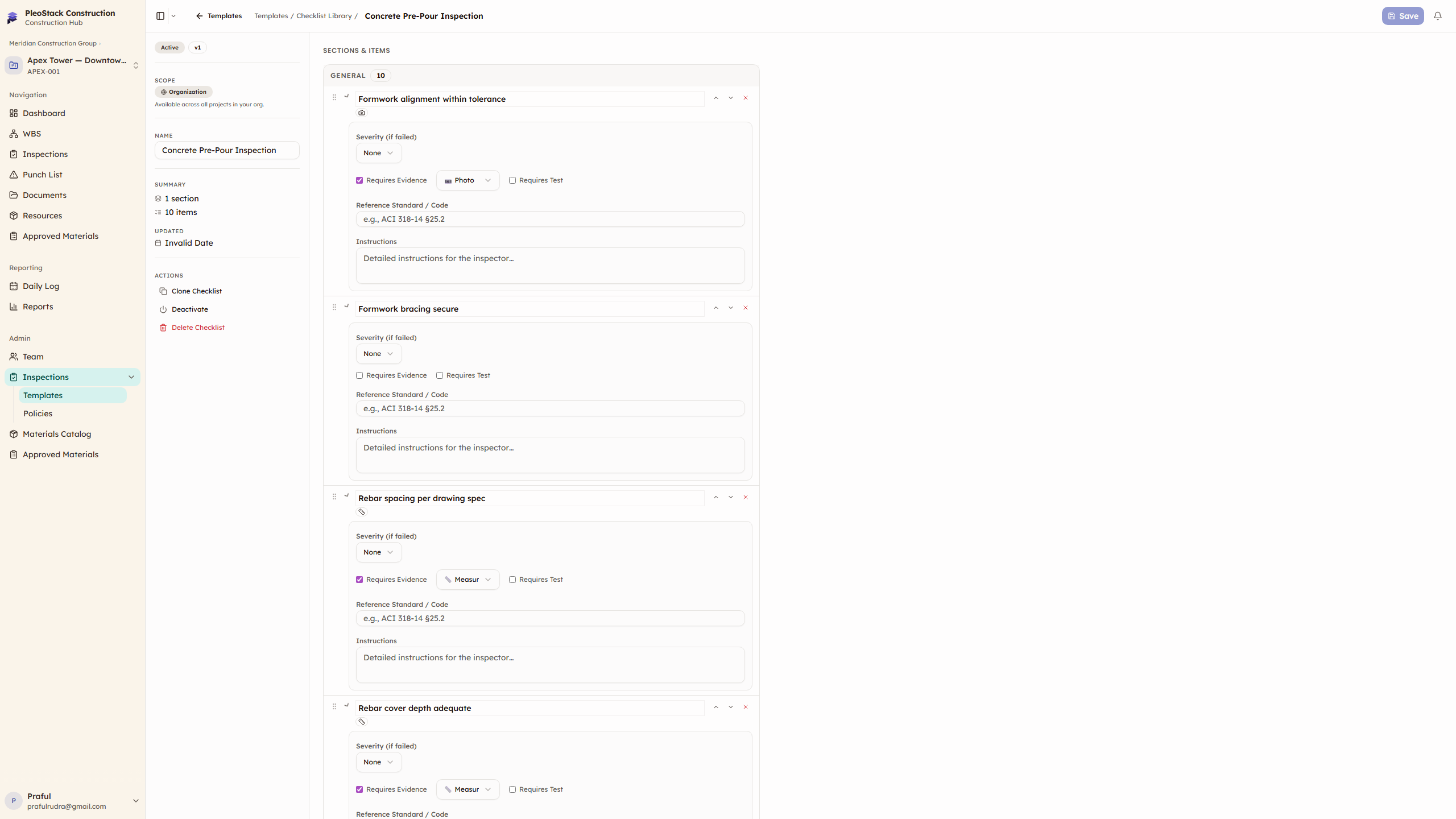Viewport: 1456px width, 819px height.
Task: Open Checklist Library breadcrumb
Action: click(x=324, y=16)
